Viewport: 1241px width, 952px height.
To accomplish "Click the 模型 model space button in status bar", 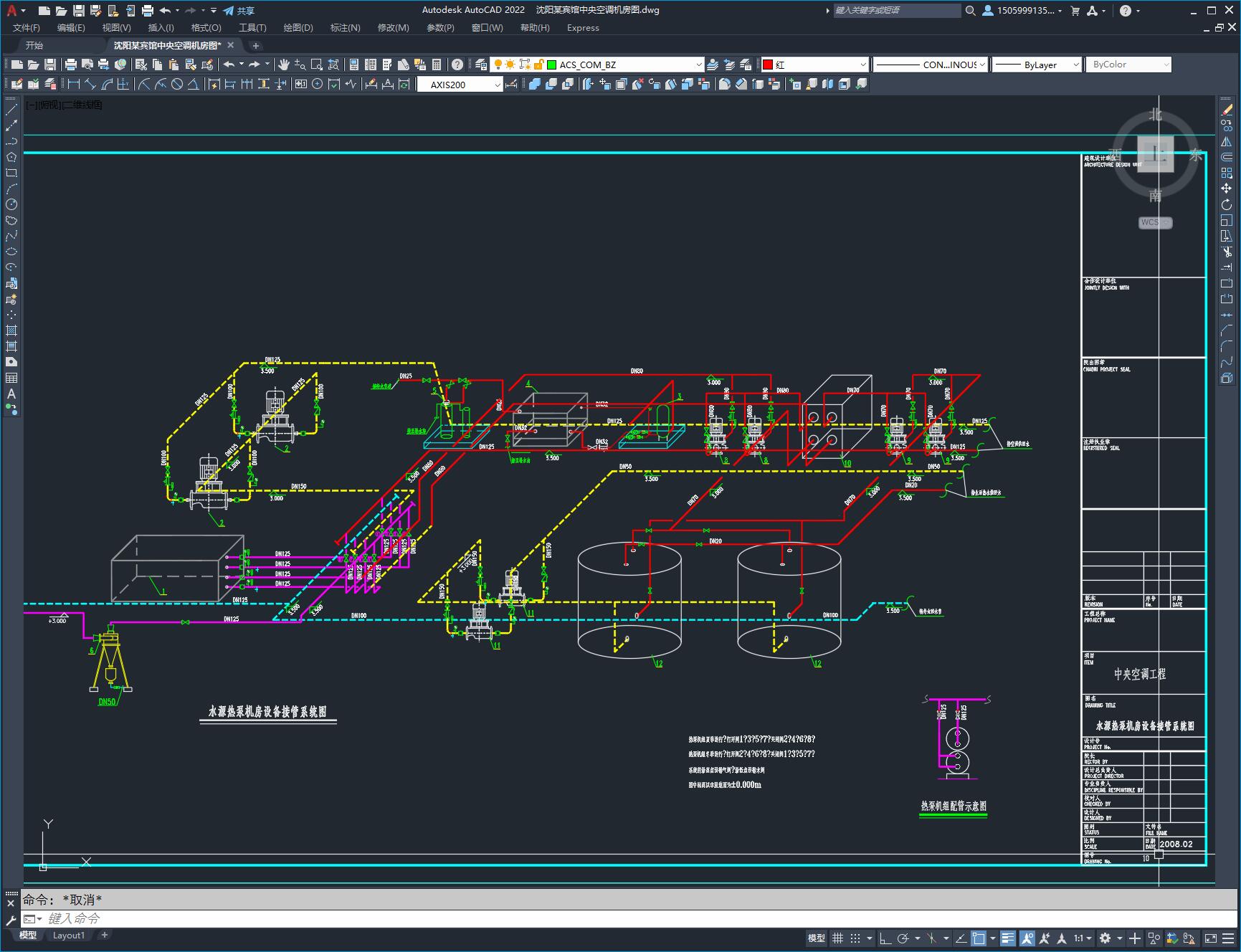I will pos(817,938).
